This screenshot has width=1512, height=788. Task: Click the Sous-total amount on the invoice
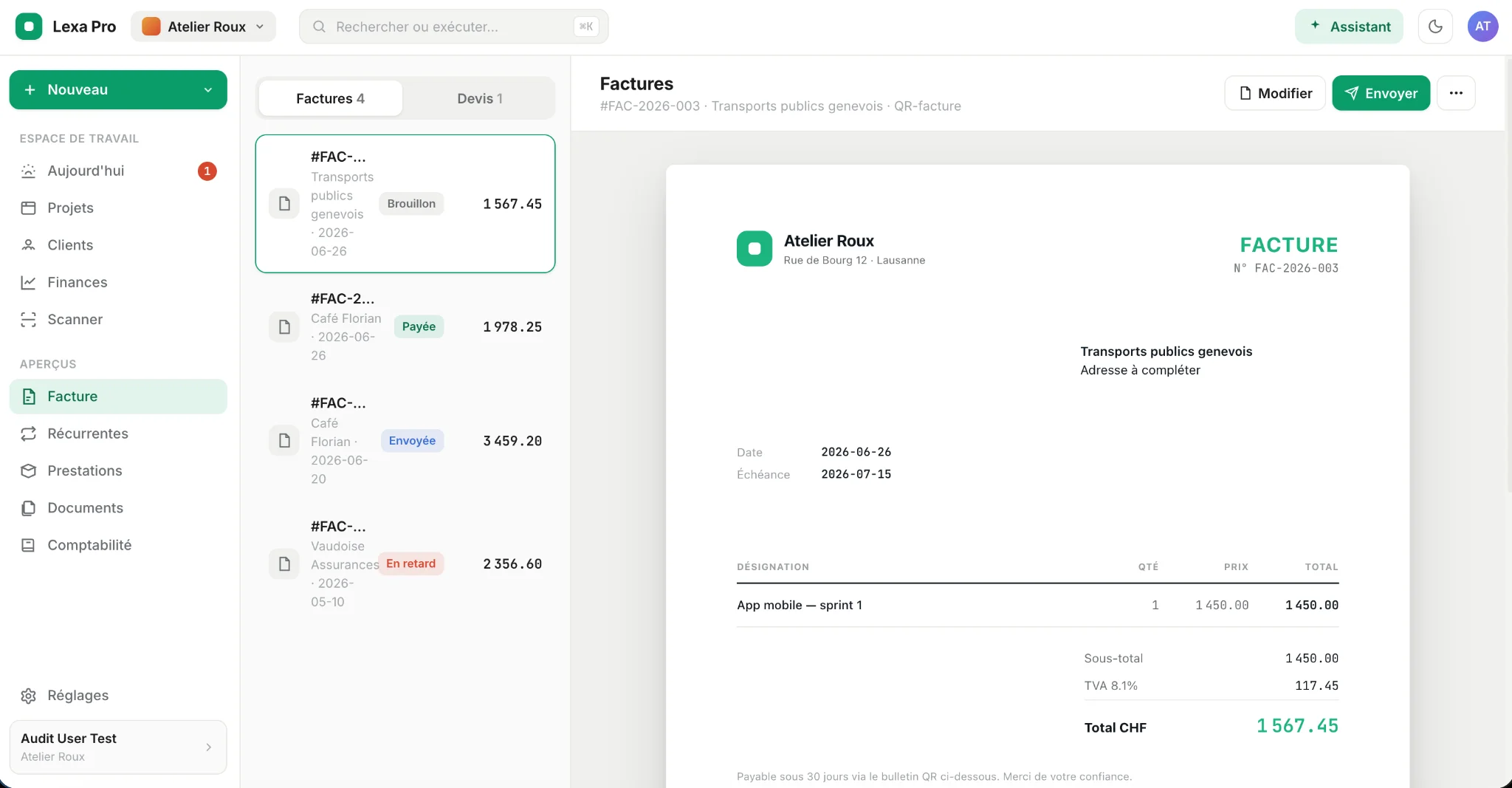1311,658
